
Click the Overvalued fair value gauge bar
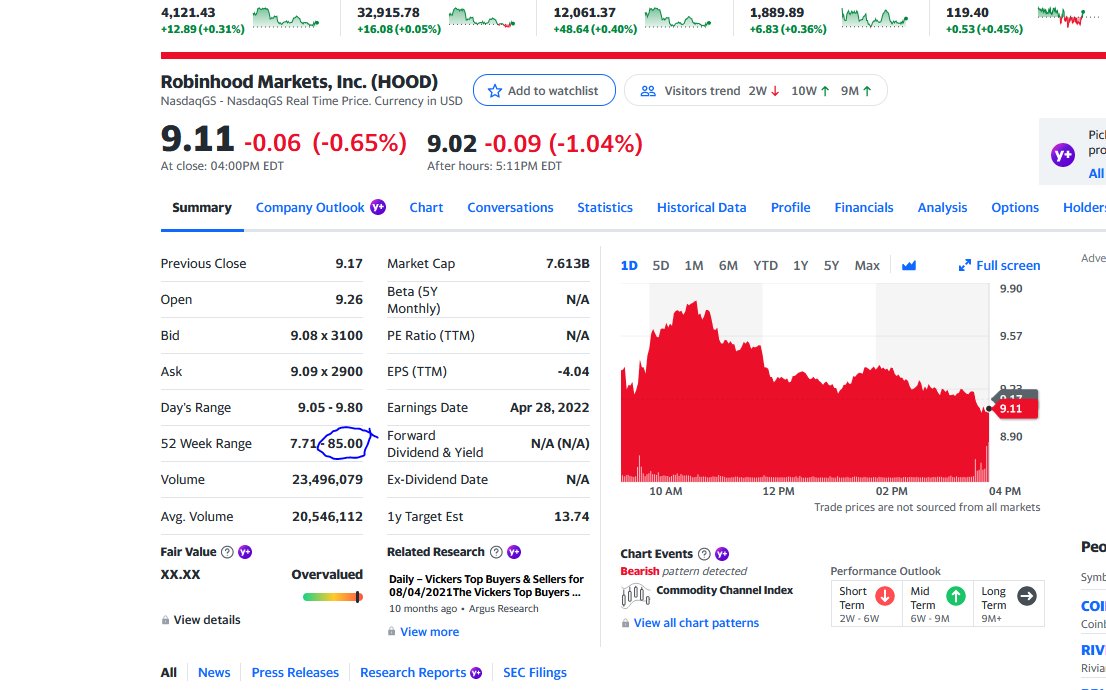point(333,597)
